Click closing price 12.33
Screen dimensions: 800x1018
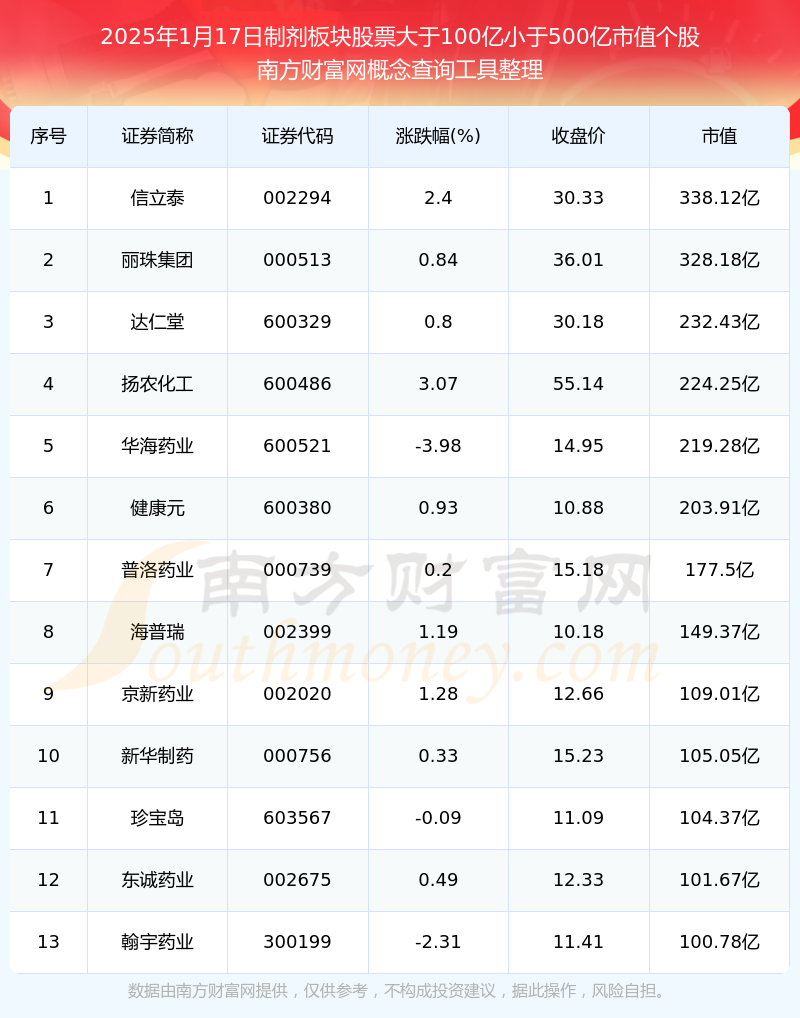tap(579, 880)
